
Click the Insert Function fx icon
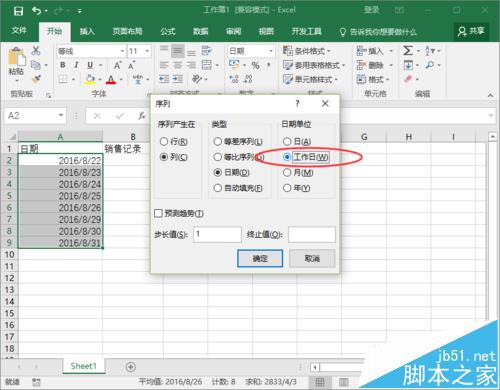point(142,116)
